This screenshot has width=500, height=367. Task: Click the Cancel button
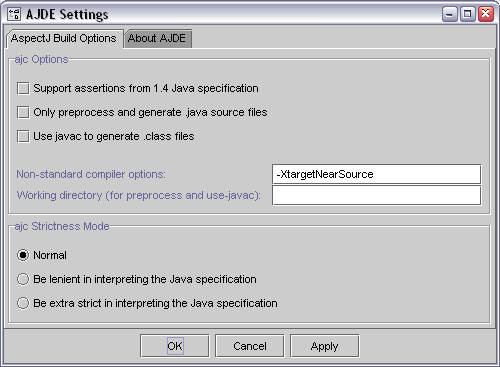[x=250, y=346]
